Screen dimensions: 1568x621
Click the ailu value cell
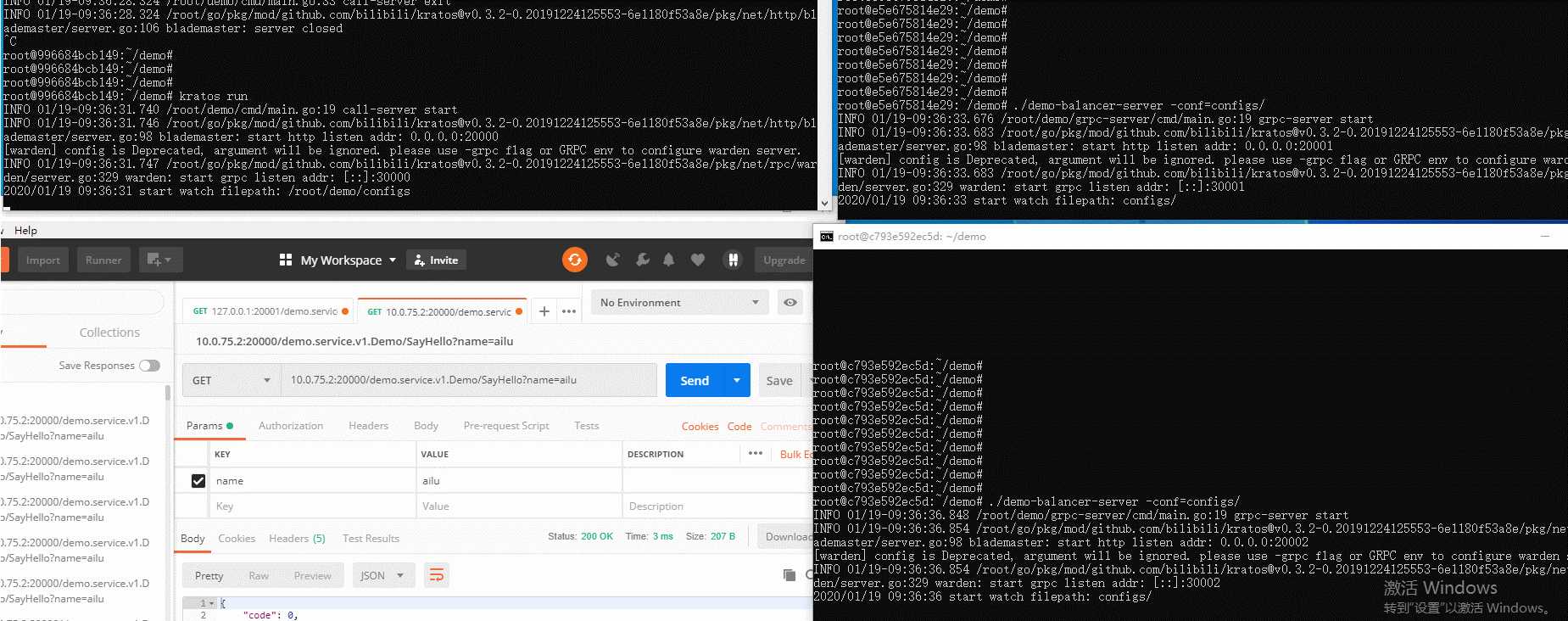pyautogui.click(x=519, y=481)
